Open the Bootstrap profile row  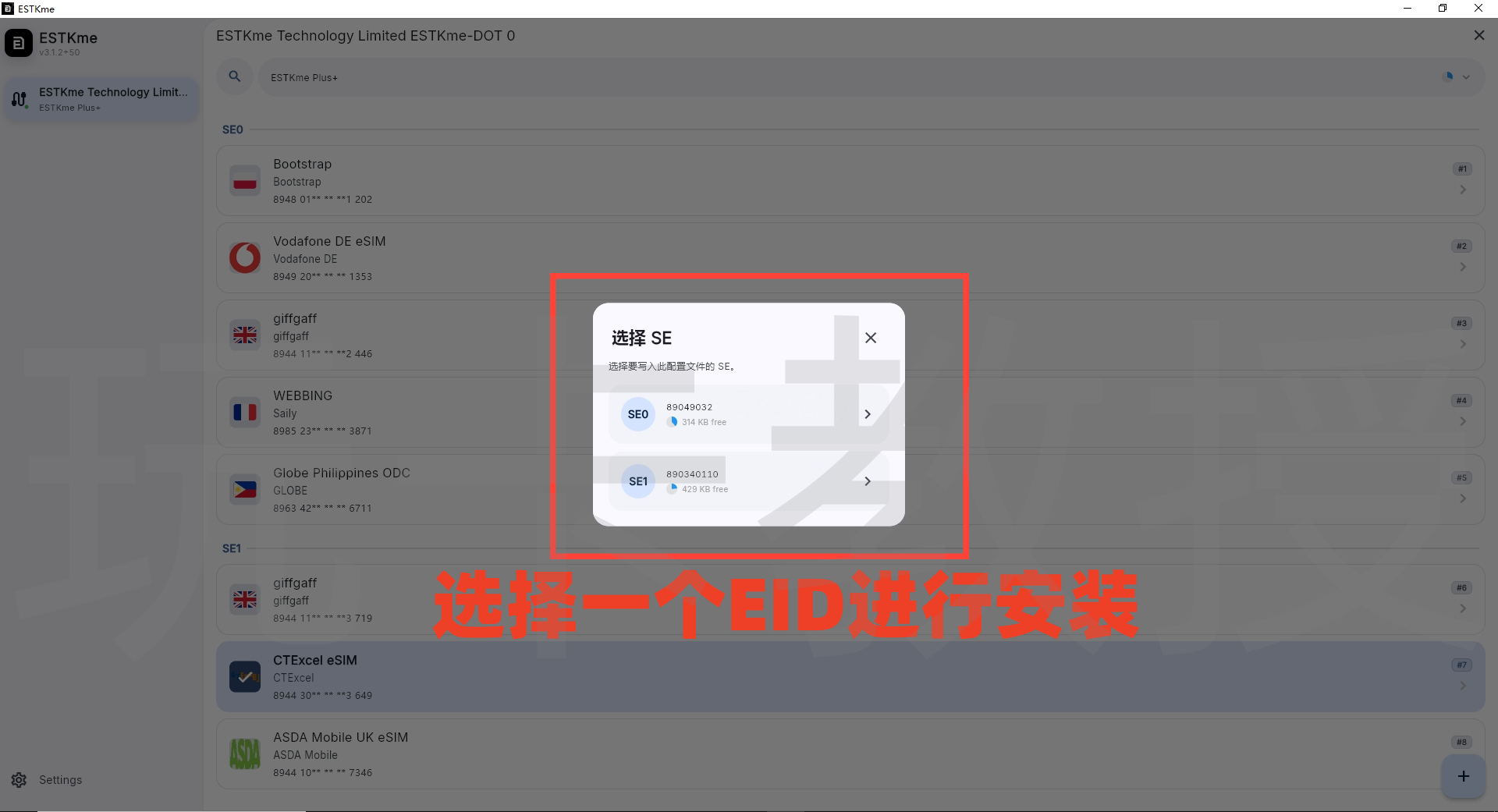coord(850,180)
